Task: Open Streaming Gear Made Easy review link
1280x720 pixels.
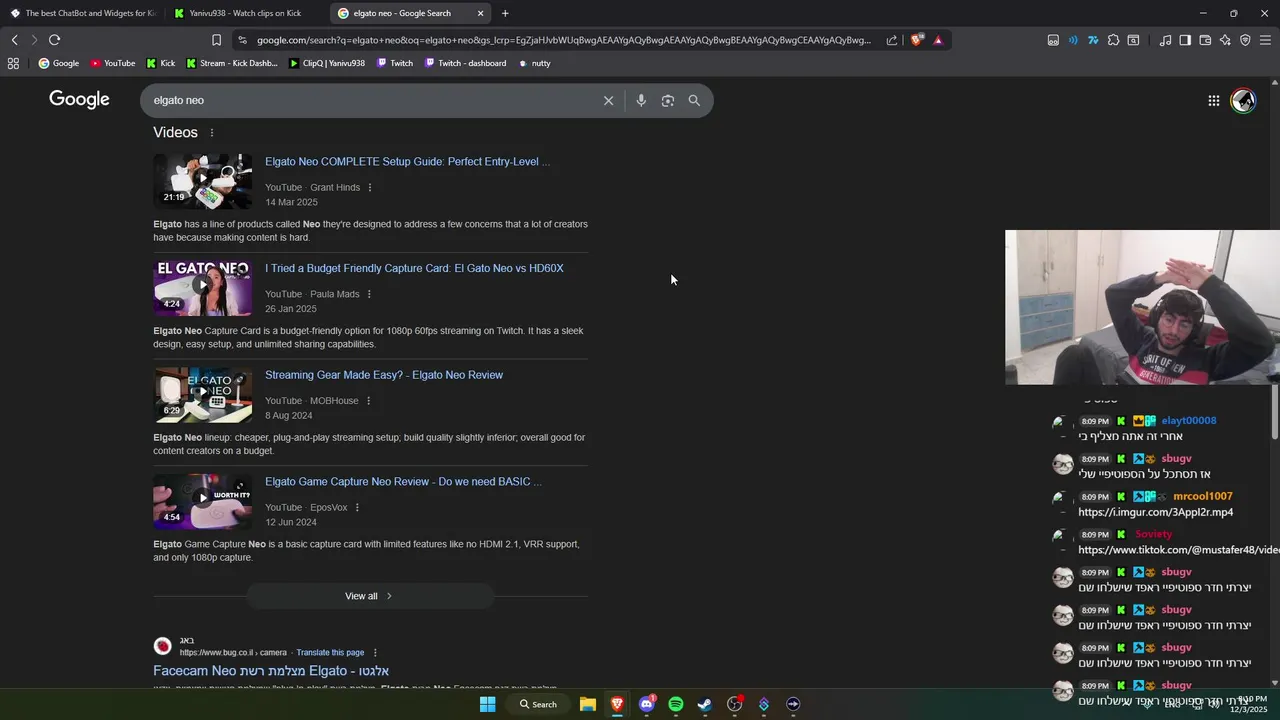Action: coord(384,375)
